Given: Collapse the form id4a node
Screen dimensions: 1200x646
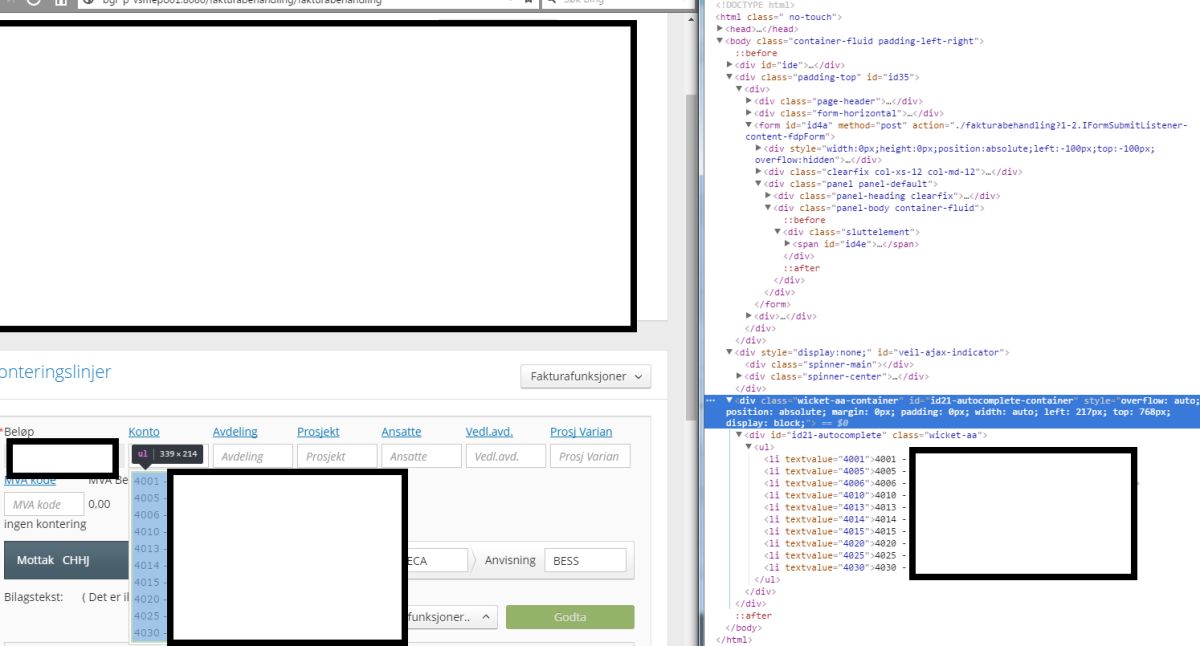Looking at the screenshot, I should 749,125.
